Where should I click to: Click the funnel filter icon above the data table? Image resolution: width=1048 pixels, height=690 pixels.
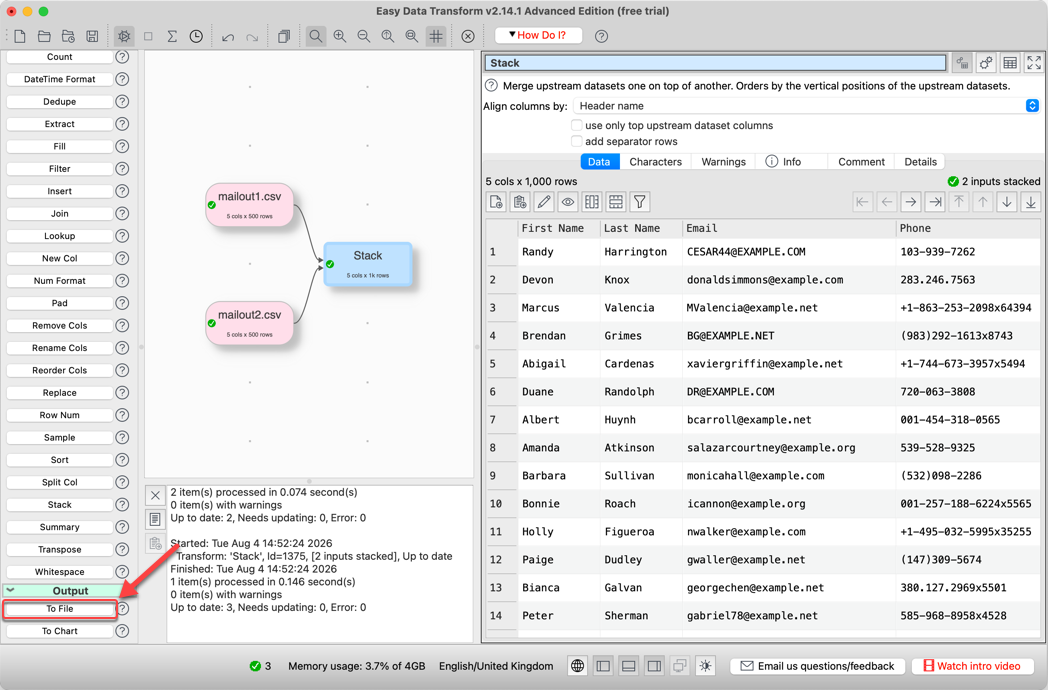[x=640, y=202]
